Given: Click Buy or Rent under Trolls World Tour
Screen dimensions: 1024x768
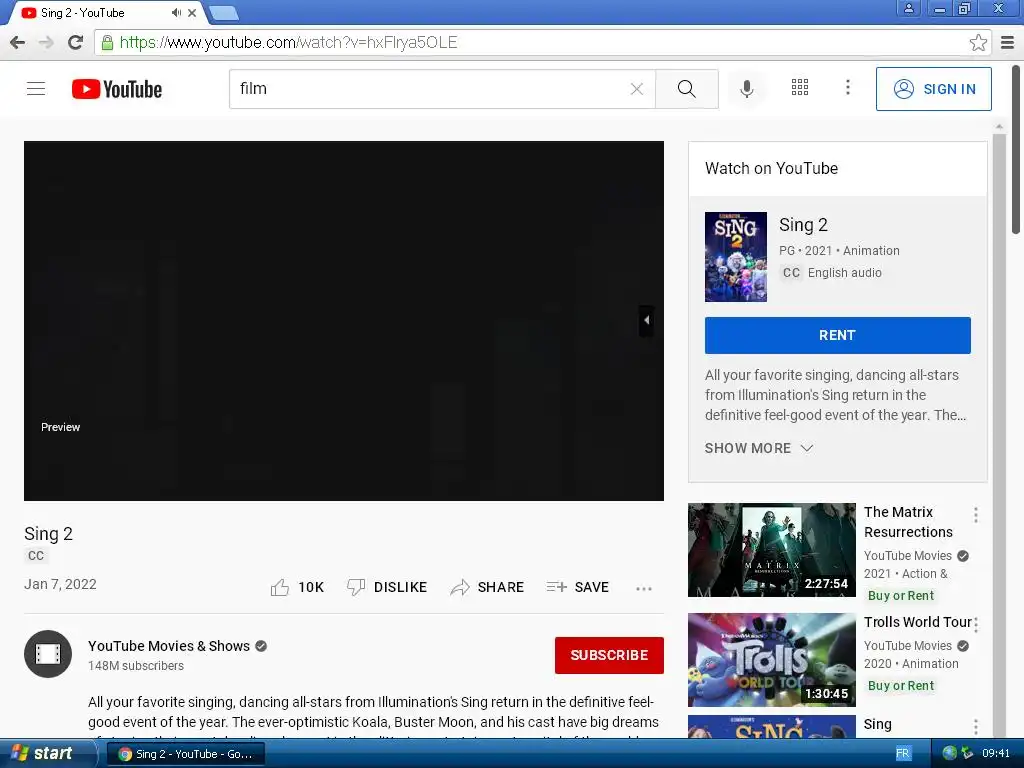Looking at the screenshot, I should tap(901, 686).
